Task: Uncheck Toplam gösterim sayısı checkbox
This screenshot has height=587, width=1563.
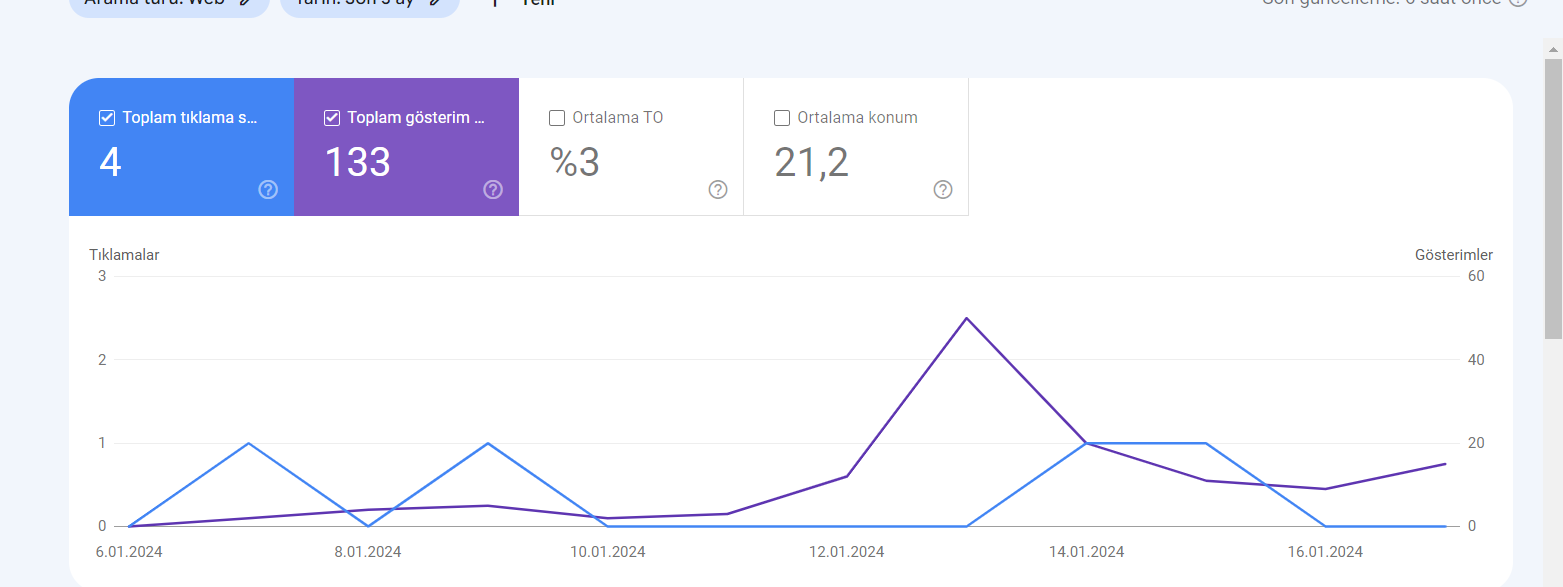Action: tap(332, 118)
